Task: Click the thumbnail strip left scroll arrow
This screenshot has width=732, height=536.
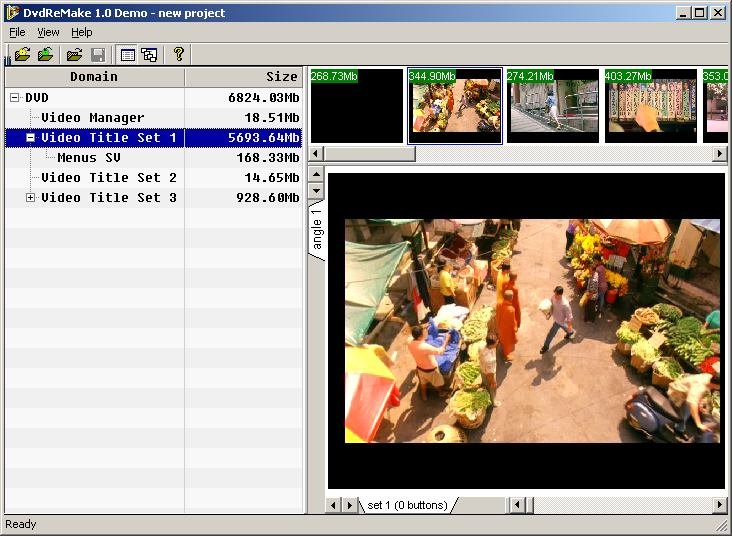Action: point(317,154)
